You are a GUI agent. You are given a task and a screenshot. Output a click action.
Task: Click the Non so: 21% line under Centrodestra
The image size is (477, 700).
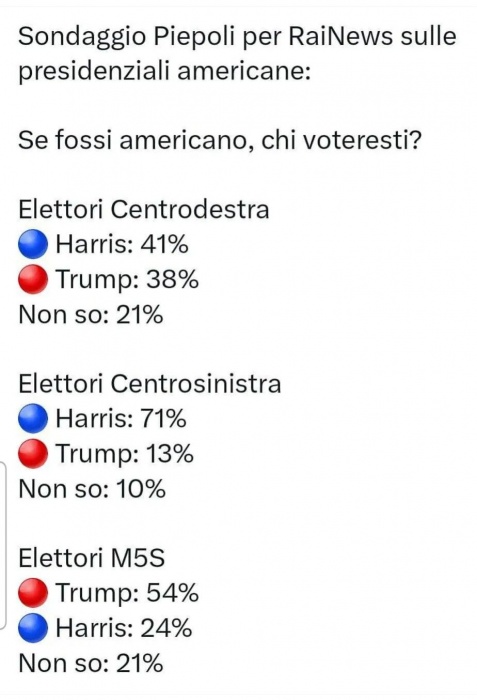(91, 314)
